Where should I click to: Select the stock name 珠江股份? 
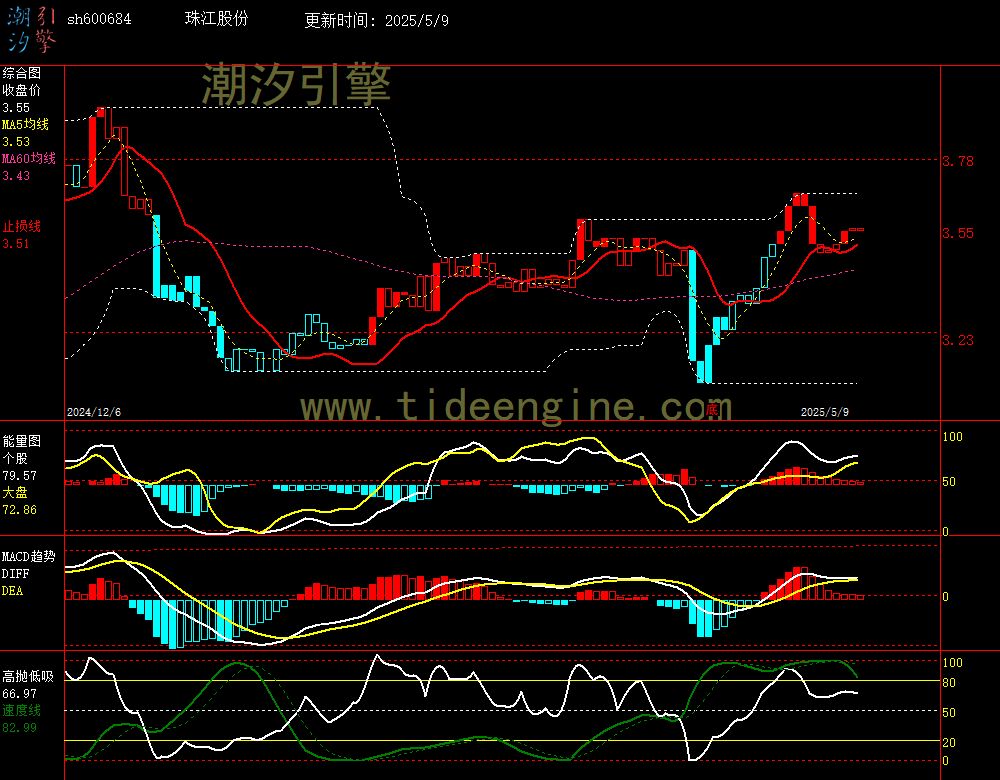[x=216, y=18]
